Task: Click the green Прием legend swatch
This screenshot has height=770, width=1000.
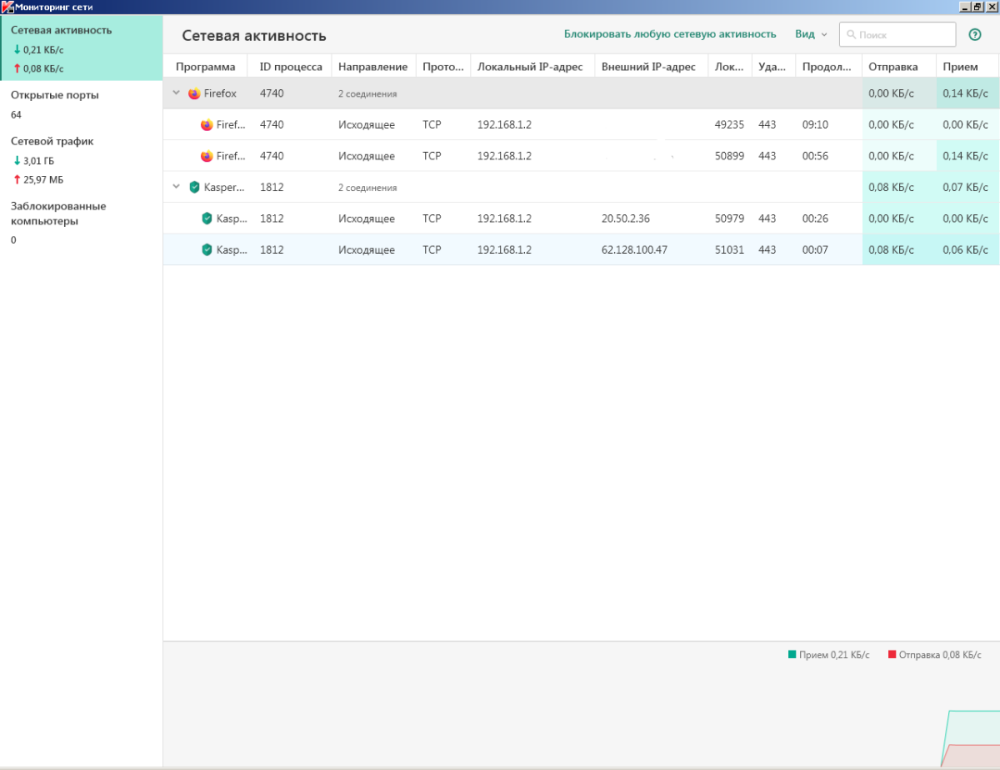Action: 792,655
